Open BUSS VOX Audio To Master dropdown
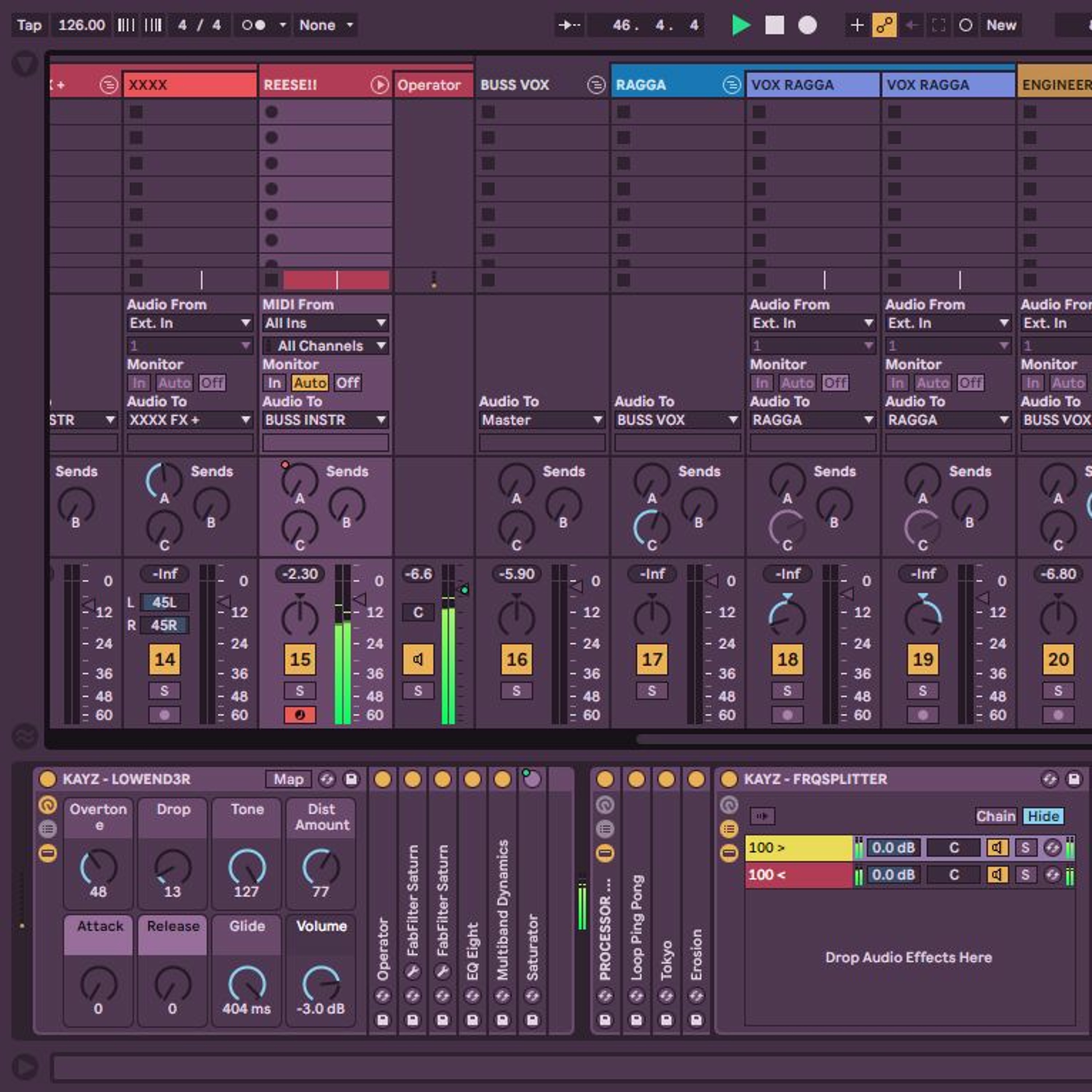The width and height of the screenshot is (1092, 1092). pos(542,420)
